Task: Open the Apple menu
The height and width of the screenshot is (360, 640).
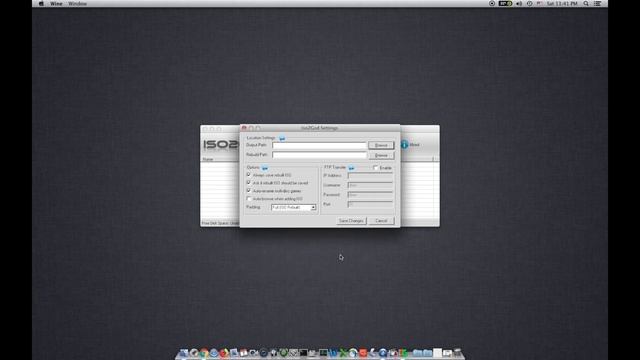Action: tap(41, 4)
